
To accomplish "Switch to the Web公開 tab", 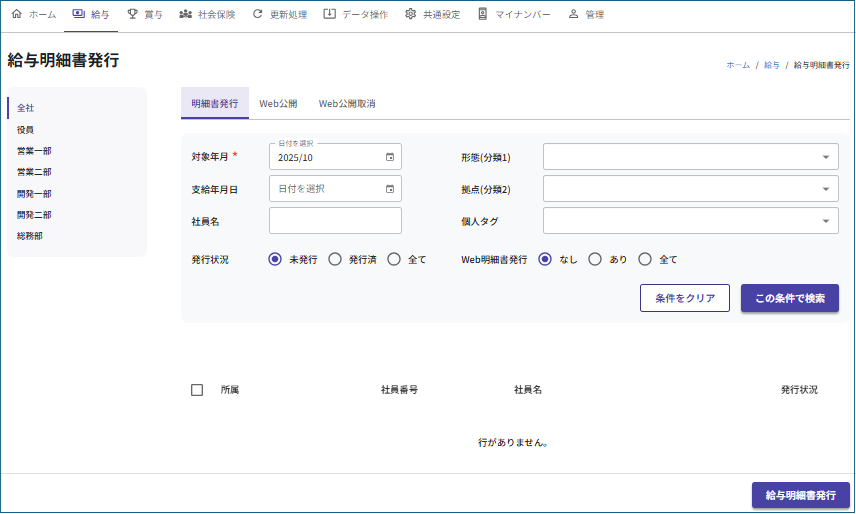I will coord(278,104).
